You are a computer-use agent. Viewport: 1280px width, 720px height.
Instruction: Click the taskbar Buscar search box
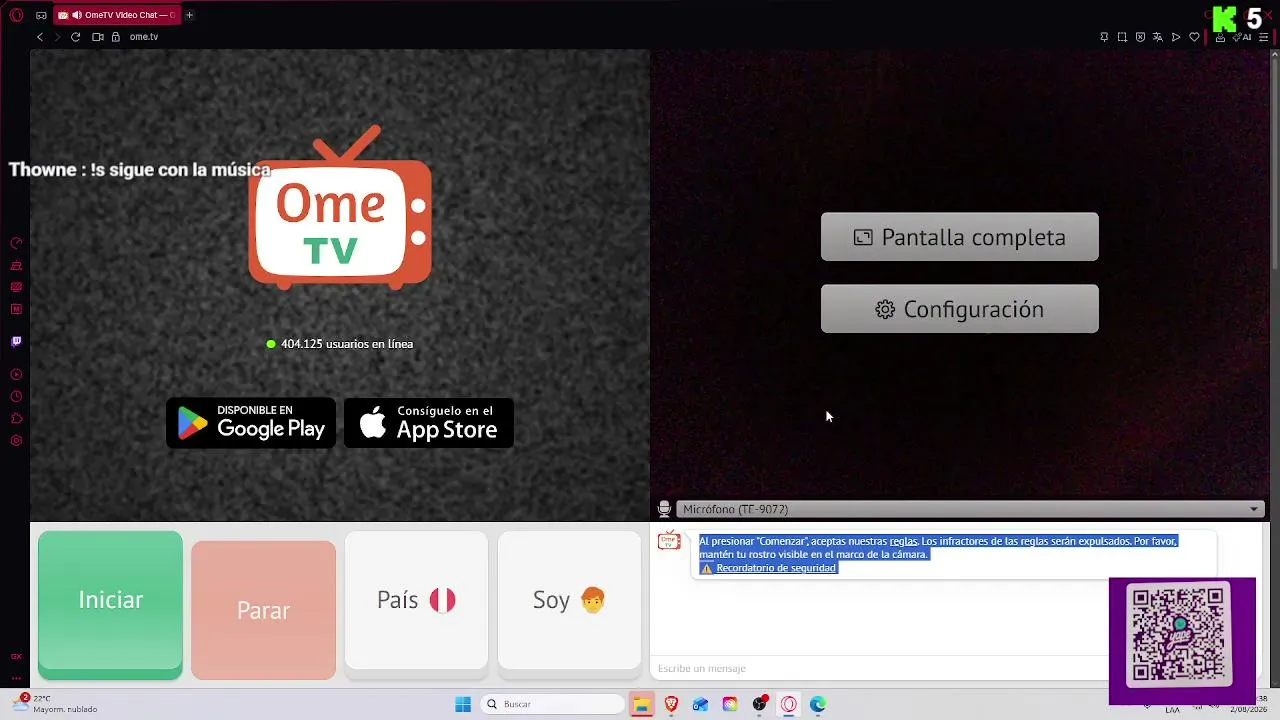click(552, 704)
